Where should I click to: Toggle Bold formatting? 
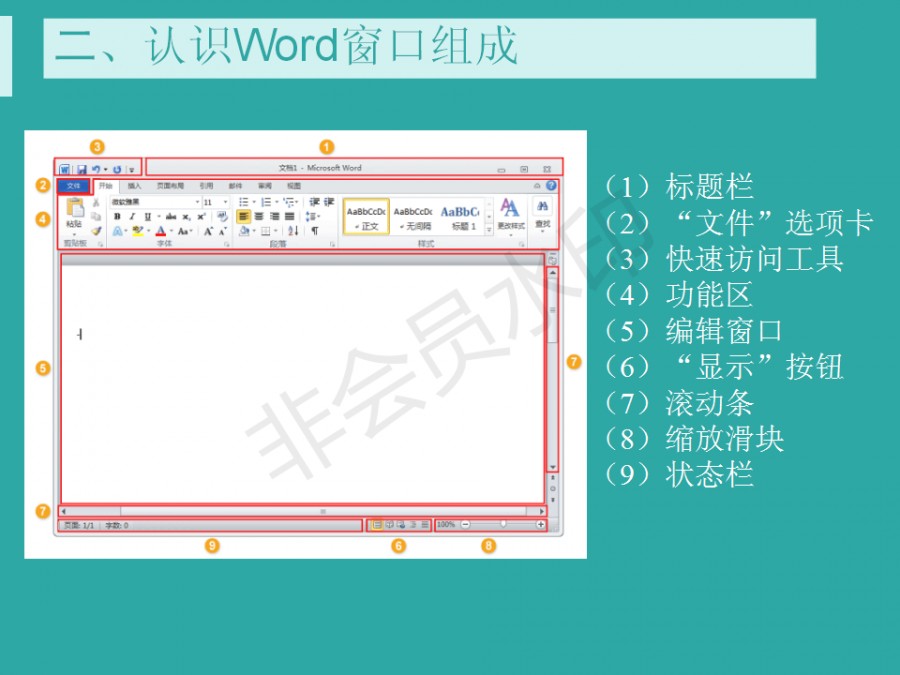(x=117, y=216)
